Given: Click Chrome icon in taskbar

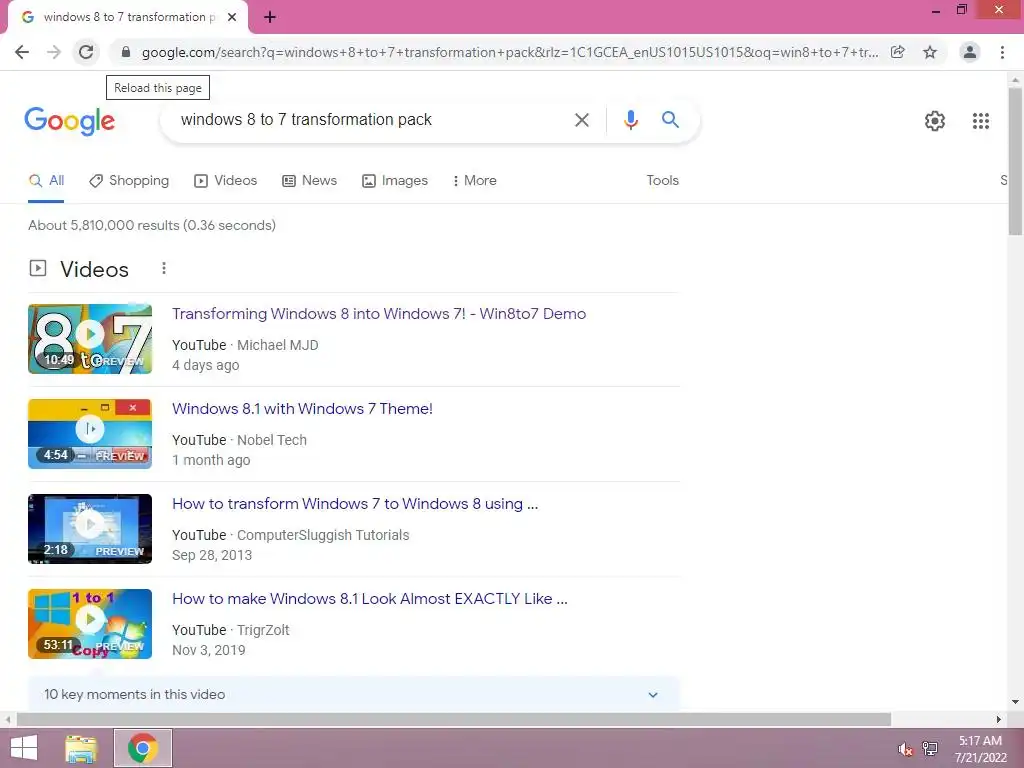Looking at the screenshot, I should [143, 748].
